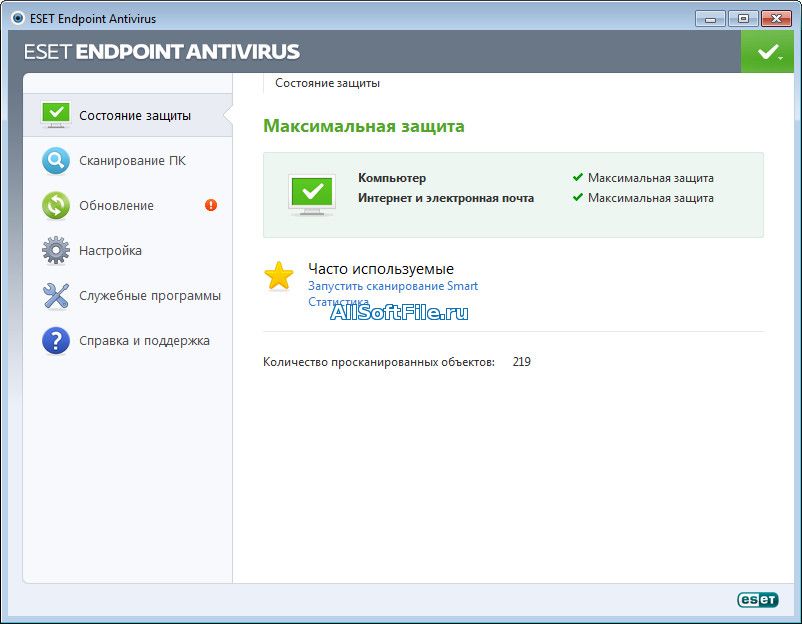Image resolution: width=802 pixels, height=624 pixels.
Task: Click the Максимальная защита green heading
Action: (x=364, y=126)
